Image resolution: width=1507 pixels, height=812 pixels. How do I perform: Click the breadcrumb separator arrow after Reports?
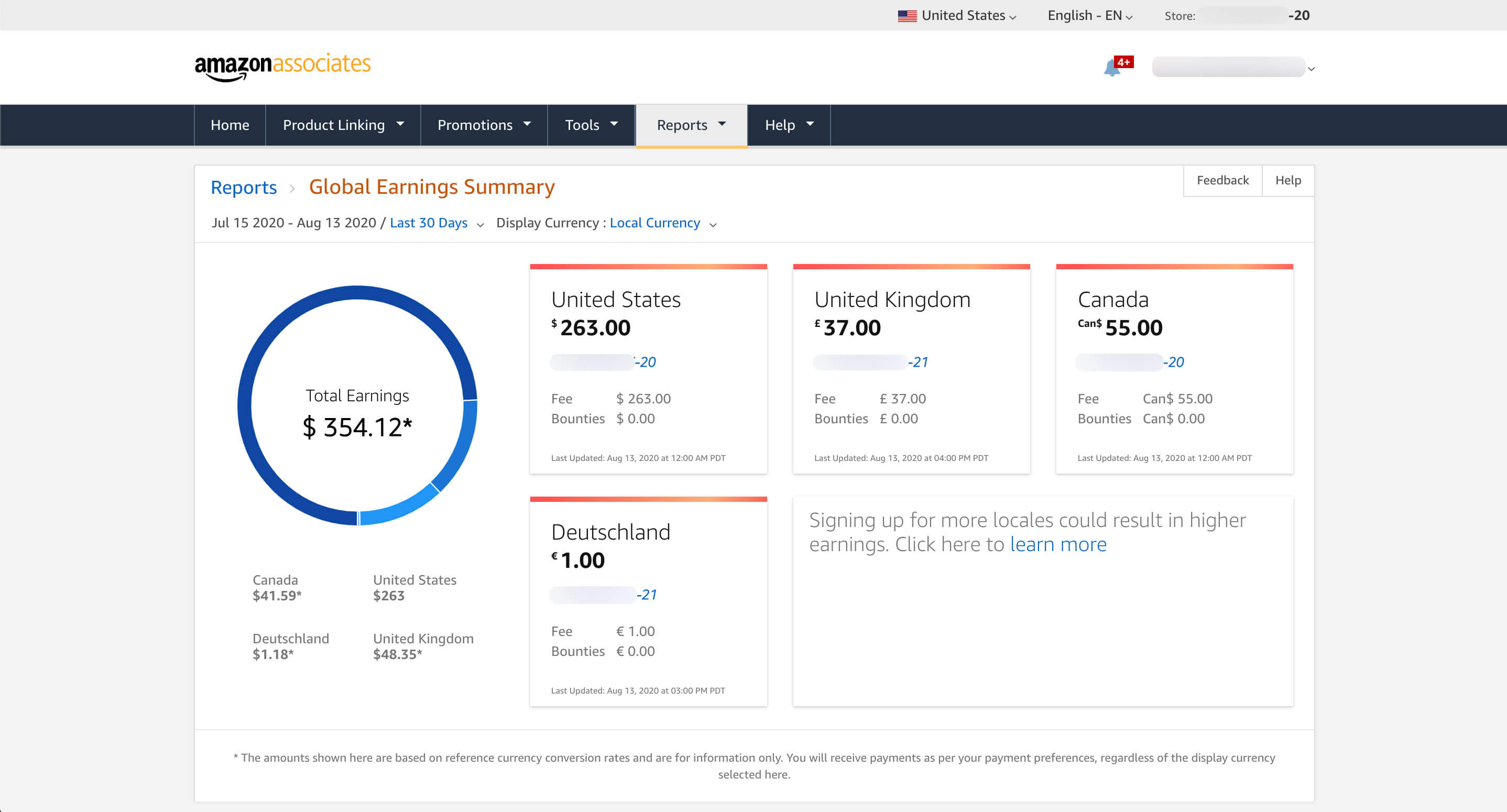pyautogui.click(x=292, y=188)
